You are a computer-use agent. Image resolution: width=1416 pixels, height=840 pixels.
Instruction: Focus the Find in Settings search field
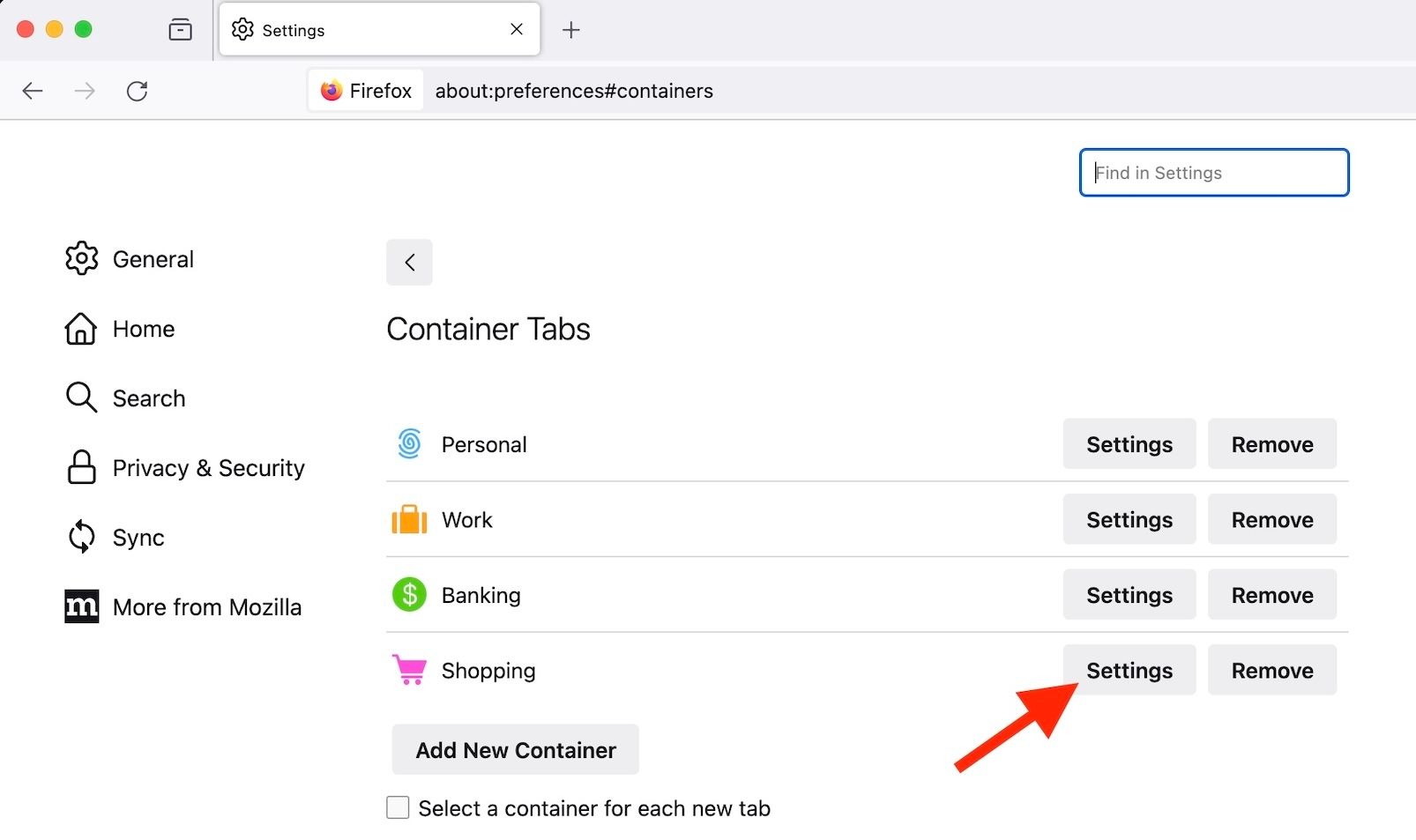[1214, 173]
